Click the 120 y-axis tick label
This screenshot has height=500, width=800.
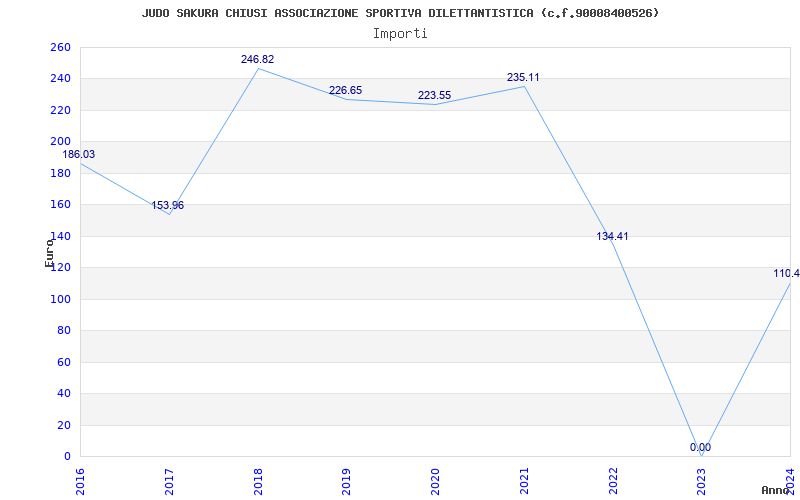pos(60,267)
